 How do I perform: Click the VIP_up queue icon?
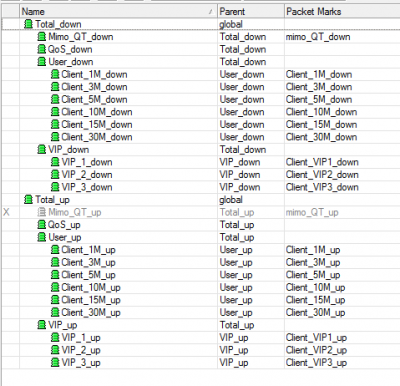click(41, 325)
